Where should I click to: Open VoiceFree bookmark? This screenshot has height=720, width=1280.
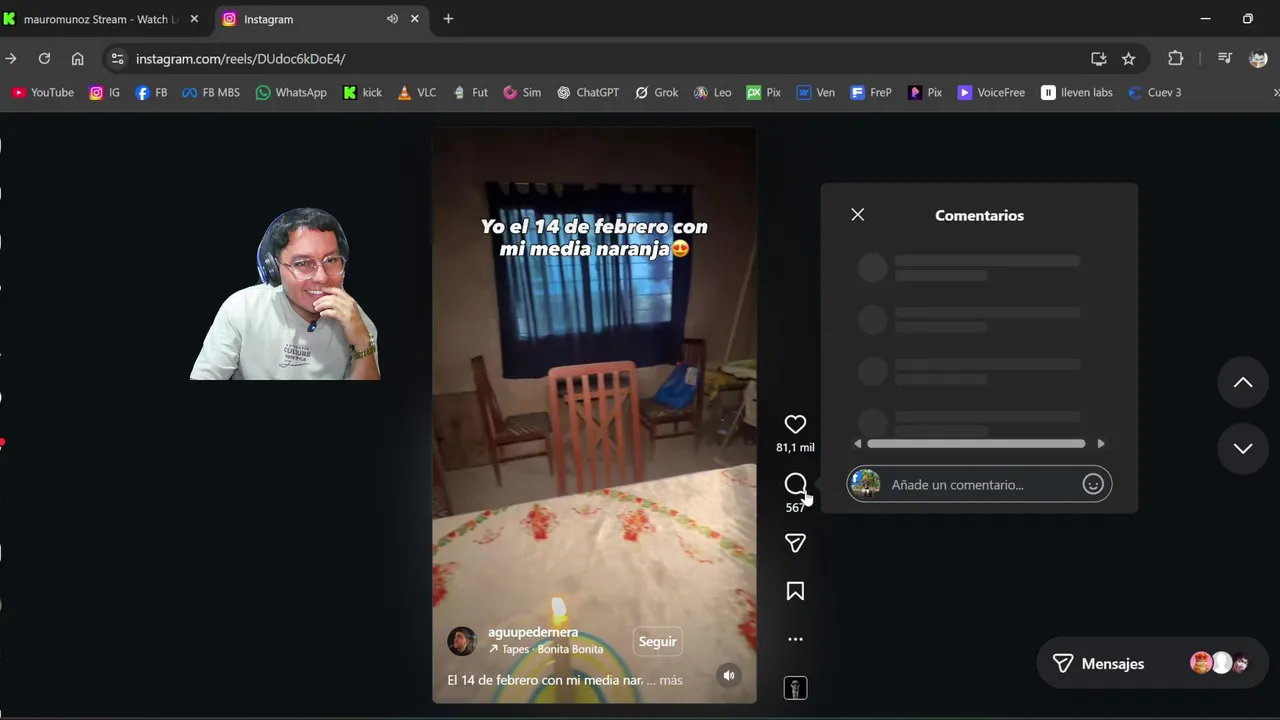[991, 92]
